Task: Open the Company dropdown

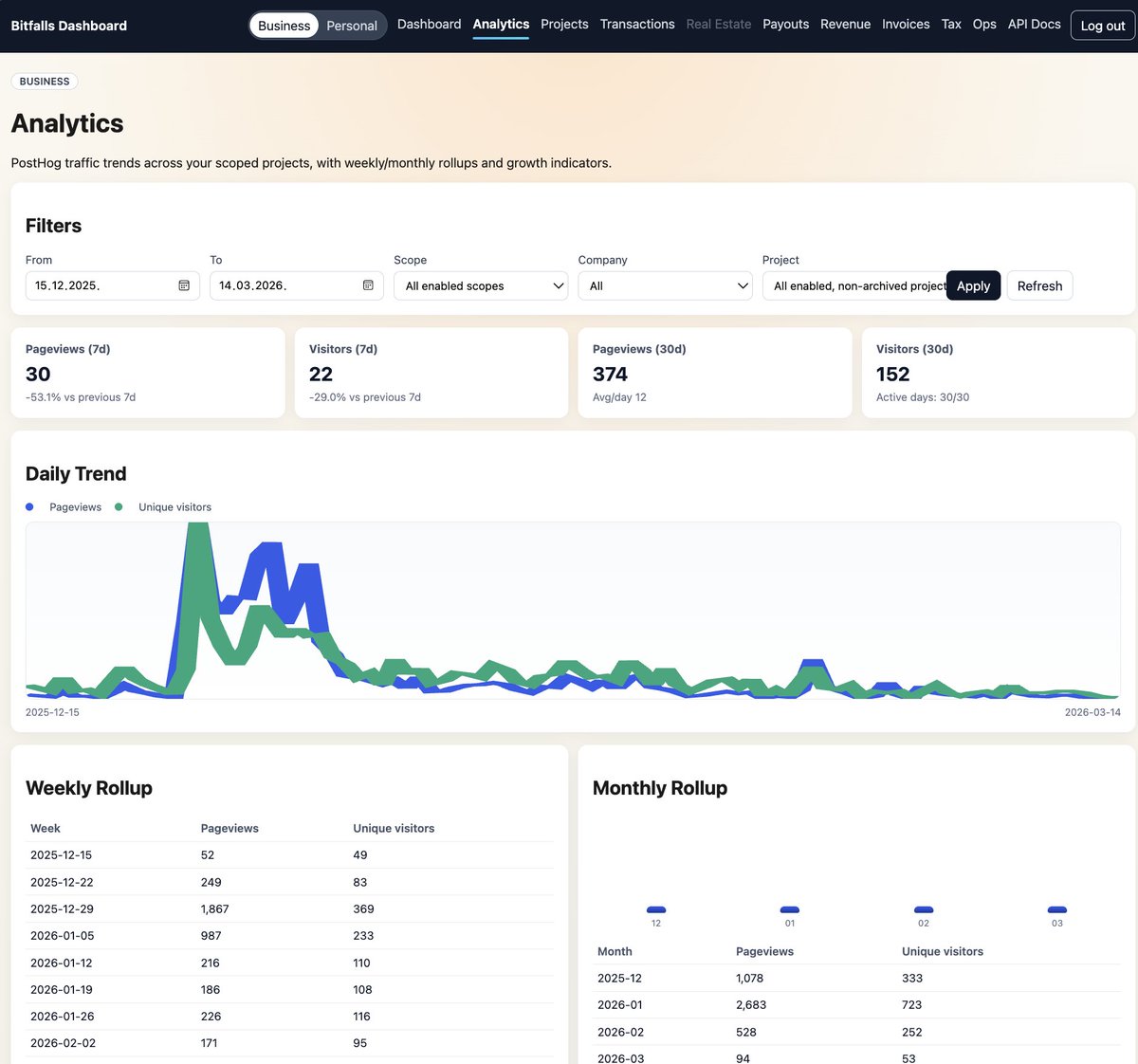Action: click(x=665, y=285)
